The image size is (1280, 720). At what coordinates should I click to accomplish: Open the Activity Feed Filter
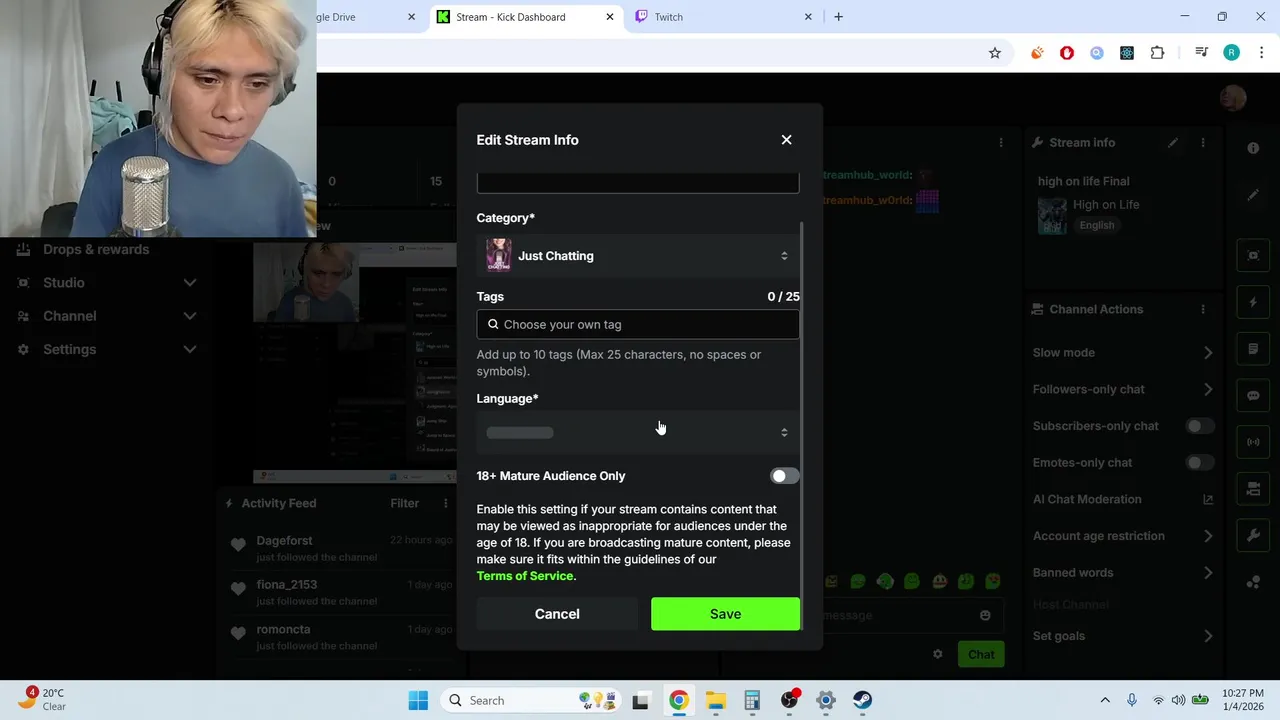pos(404,503)
